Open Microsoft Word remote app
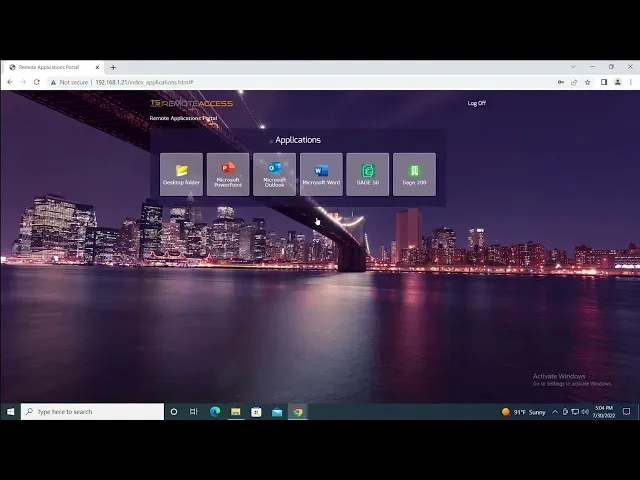640x480 pixels. click(x=321, y=174)
